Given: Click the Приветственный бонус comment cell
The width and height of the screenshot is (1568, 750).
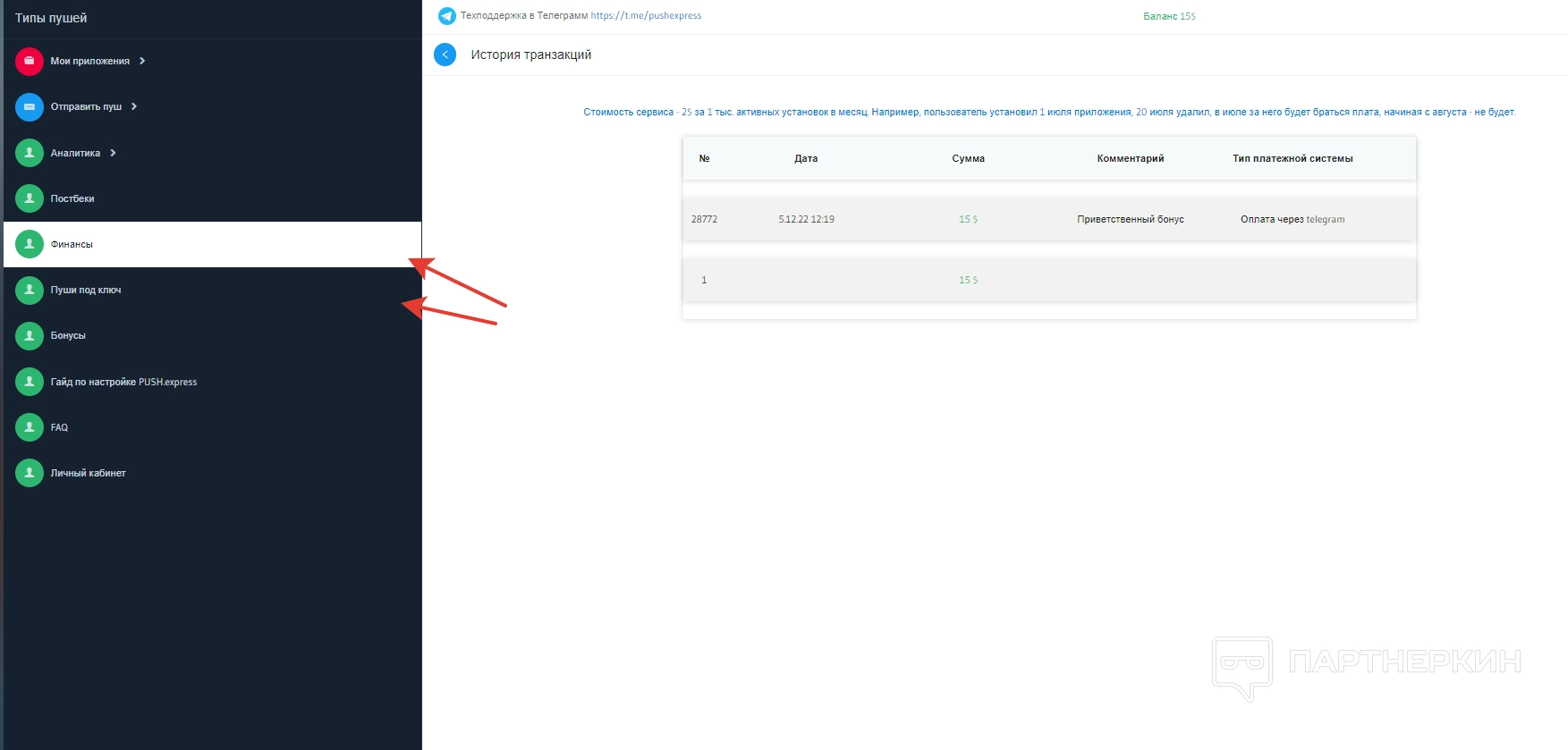Looking at the screenshot, I should pyautogui.click(x=1131, y=219).
